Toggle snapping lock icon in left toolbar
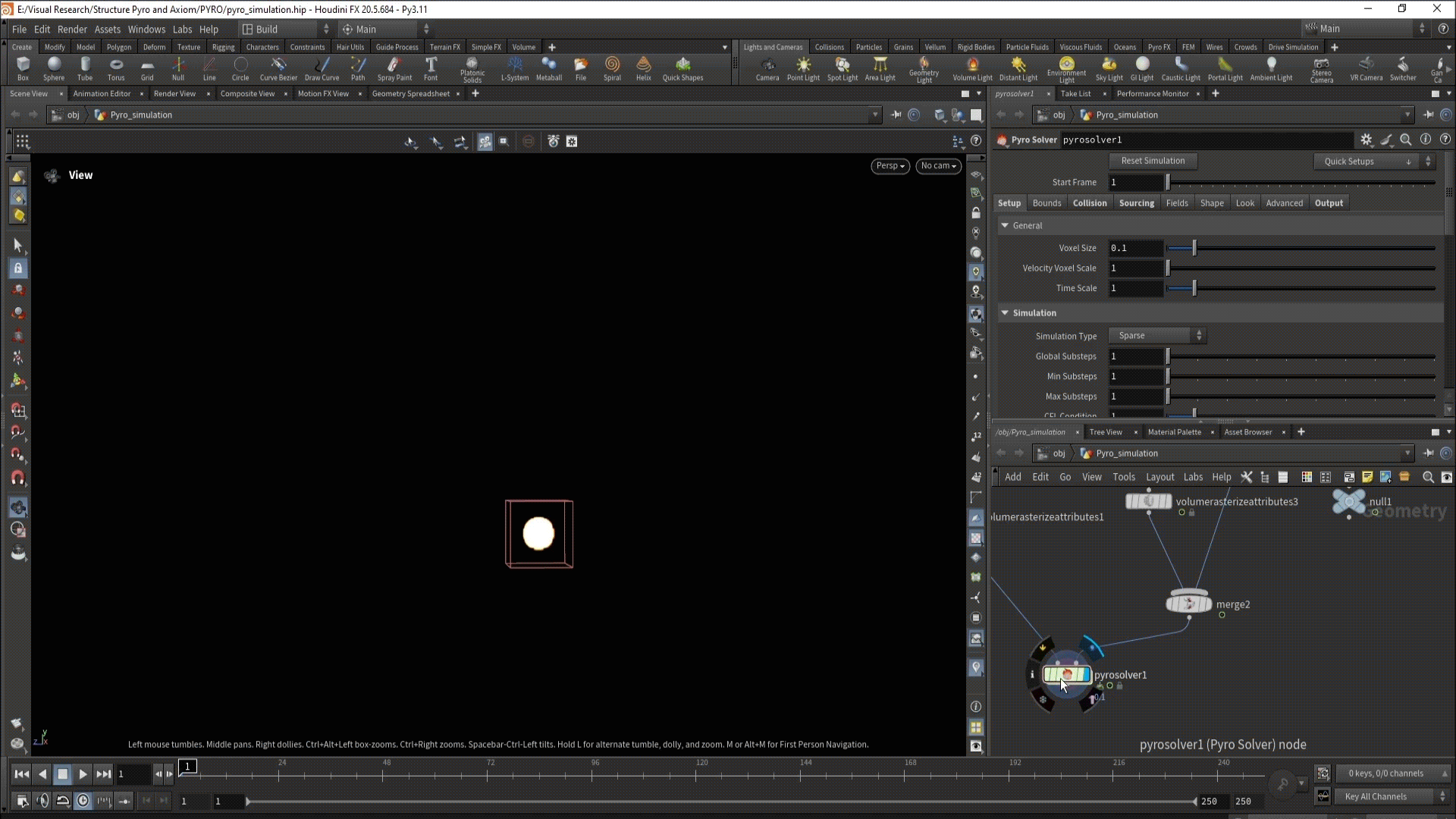Screen dimensions: 1456x819 tap(18, 268)
